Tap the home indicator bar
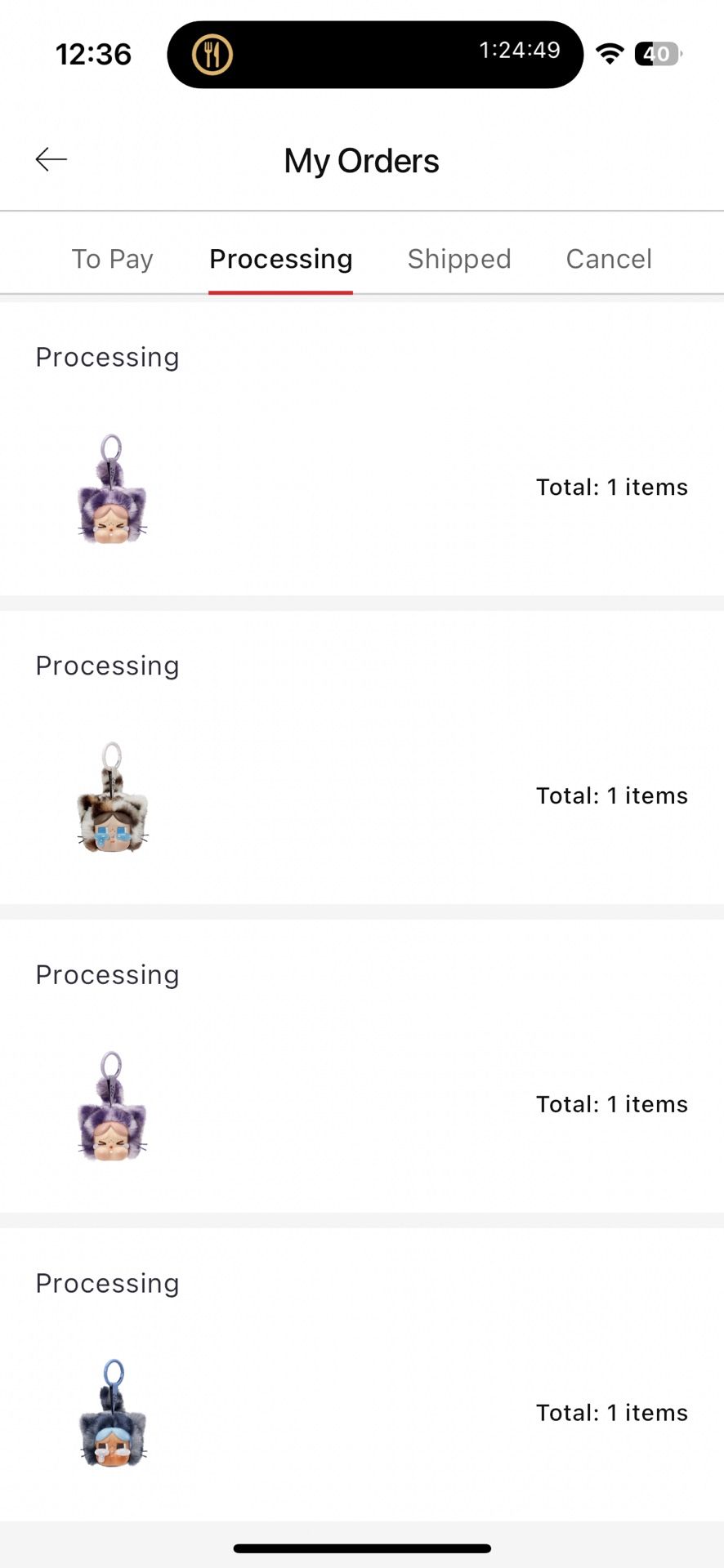The width and height of the screenshot is (724, 1568). coord(362,1548)
